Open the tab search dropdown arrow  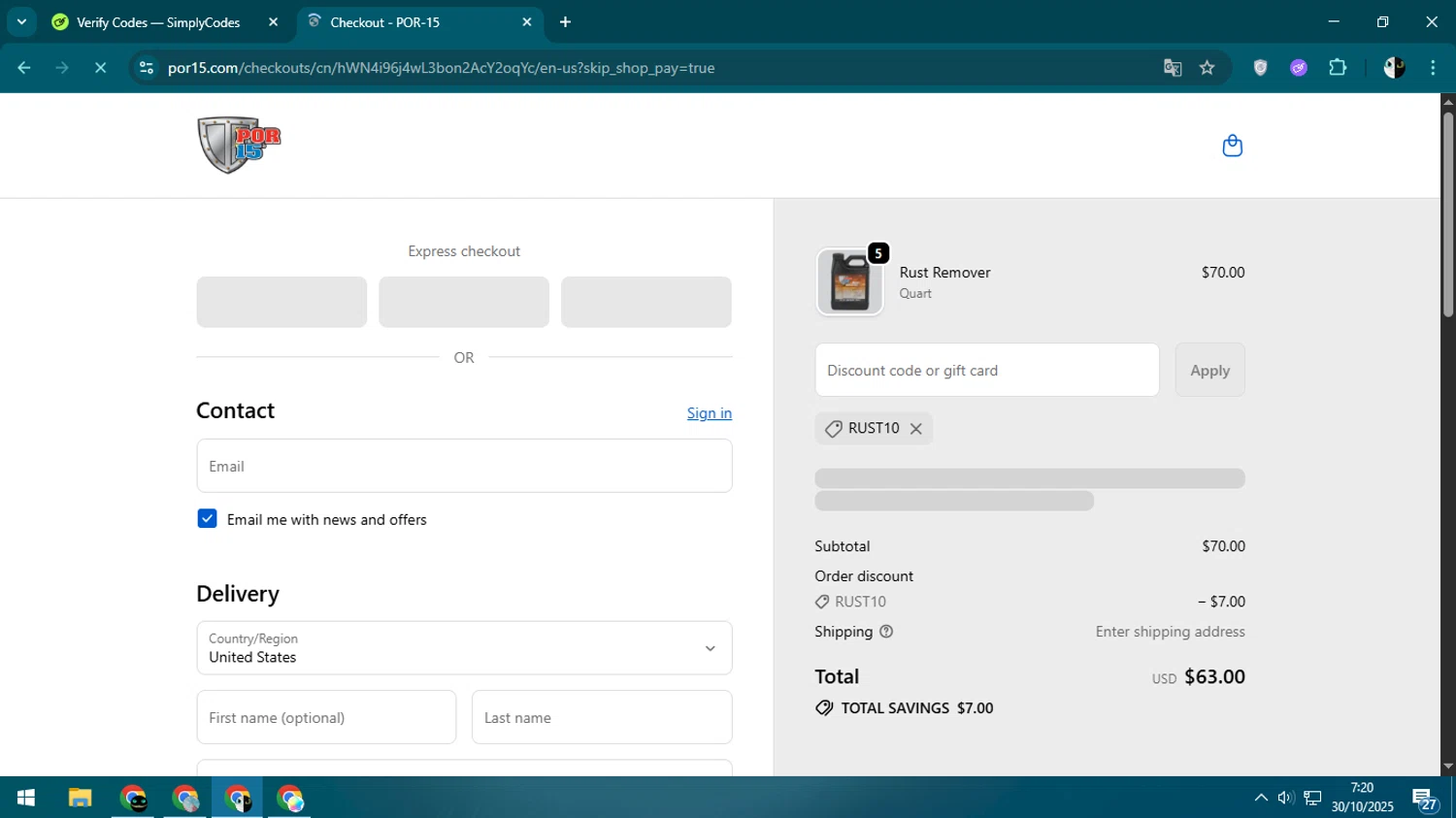coord(21,22)
